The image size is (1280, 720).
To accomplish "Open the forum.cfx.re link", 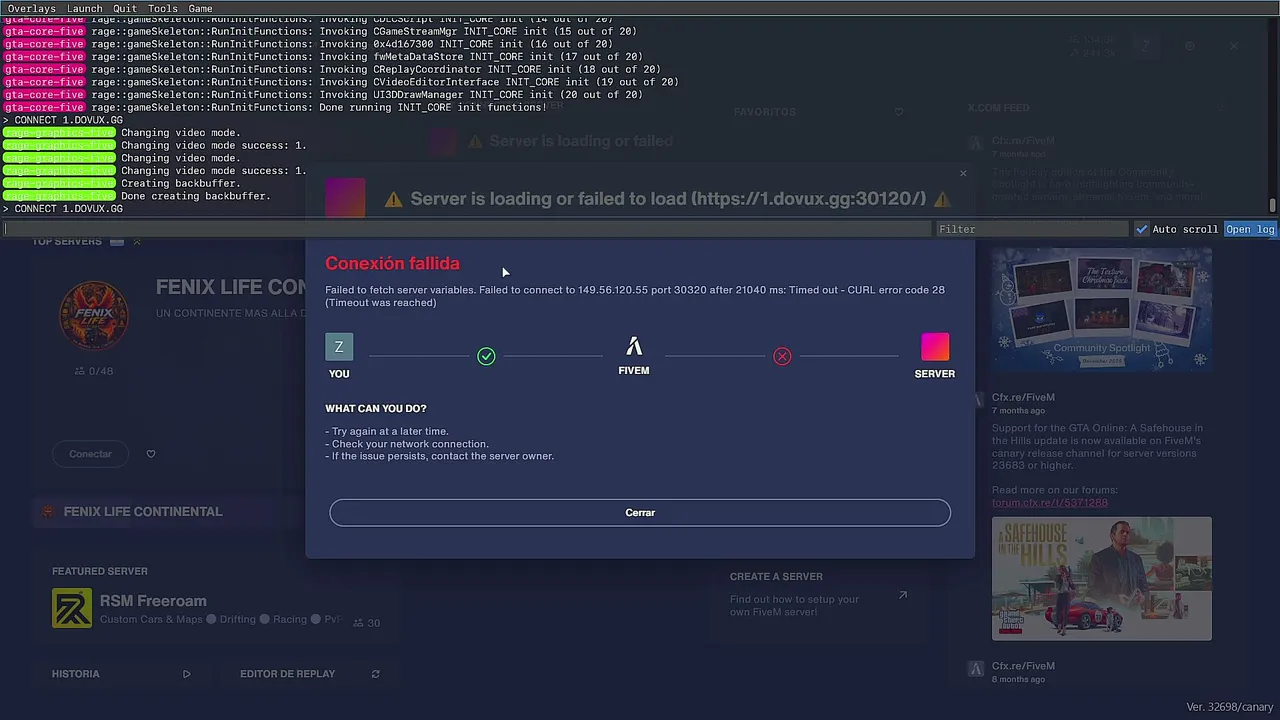I will (x=1050, y=503).
